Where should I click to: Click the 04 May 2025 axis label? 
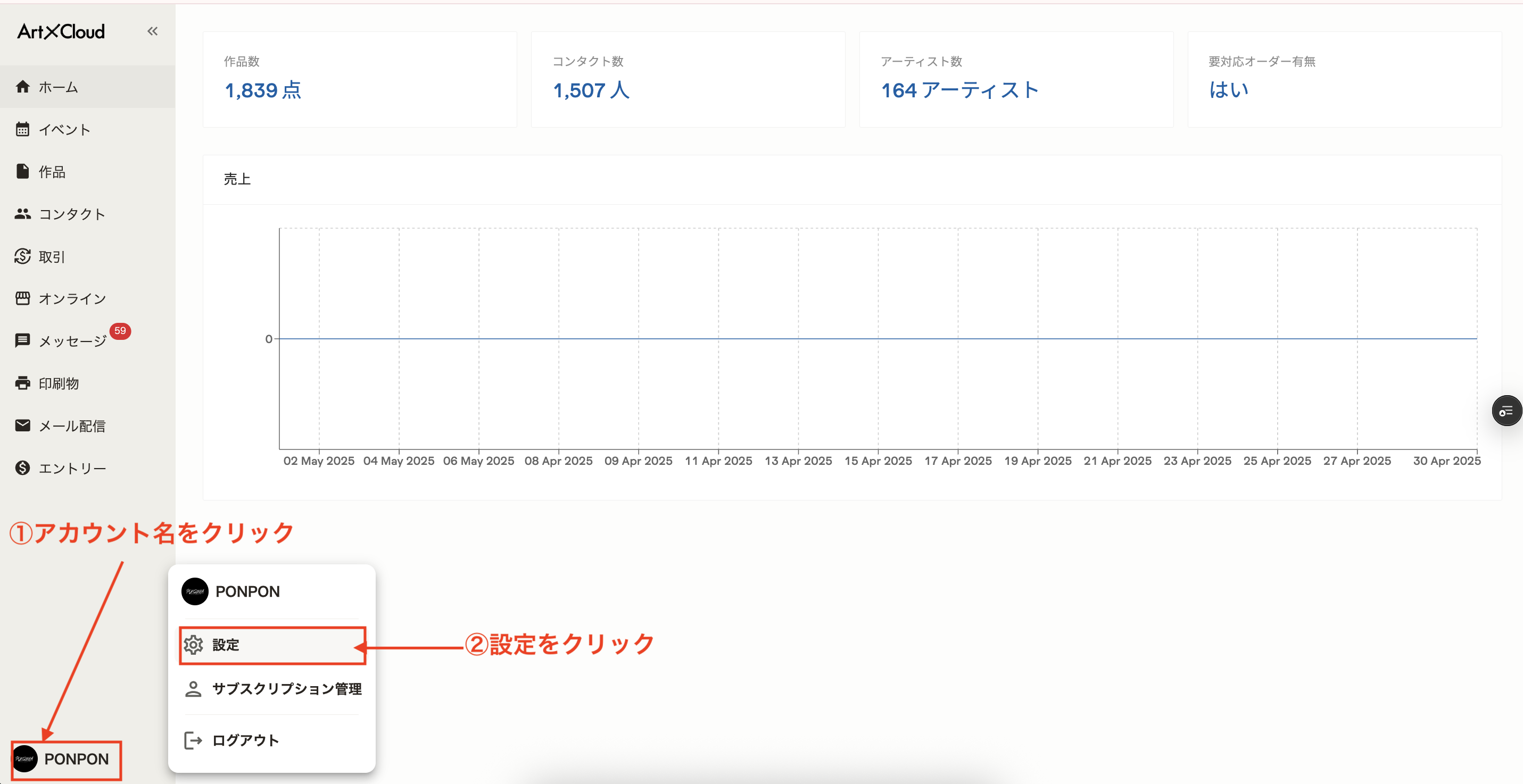click(x=399, y=461)
